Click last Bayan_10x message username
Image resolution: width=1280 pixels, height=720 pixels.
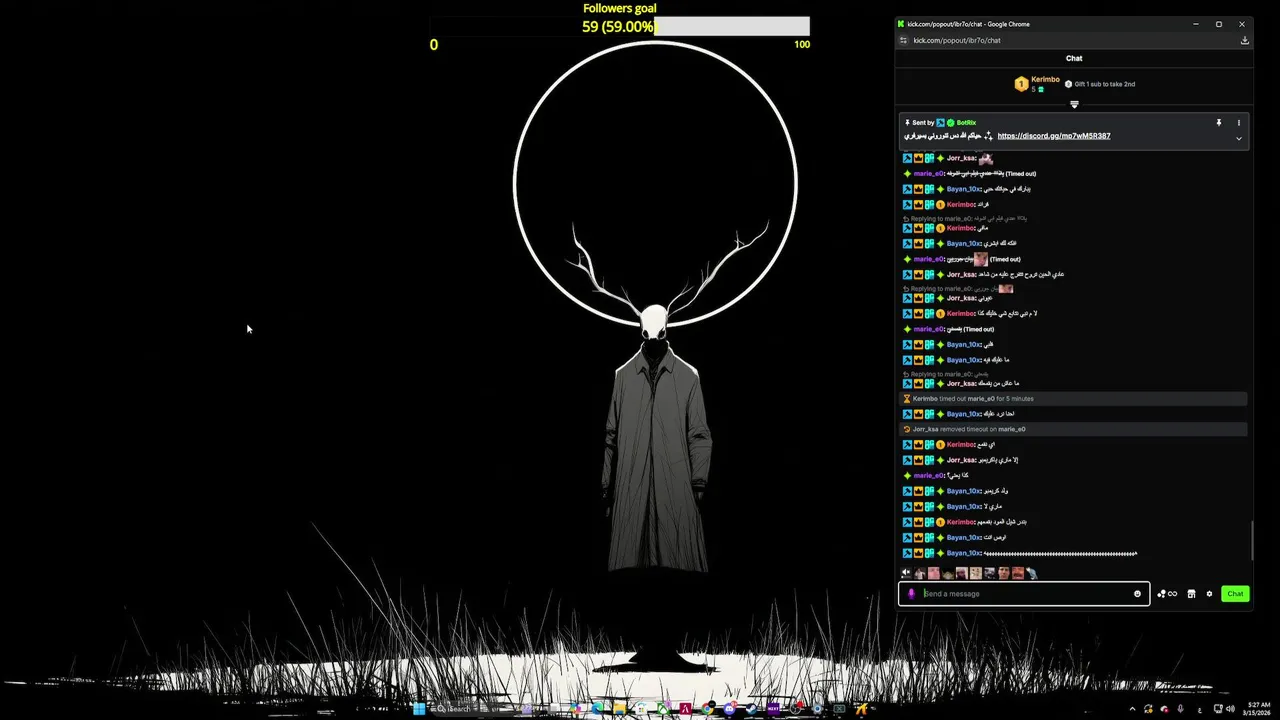[x=963, y=553]
